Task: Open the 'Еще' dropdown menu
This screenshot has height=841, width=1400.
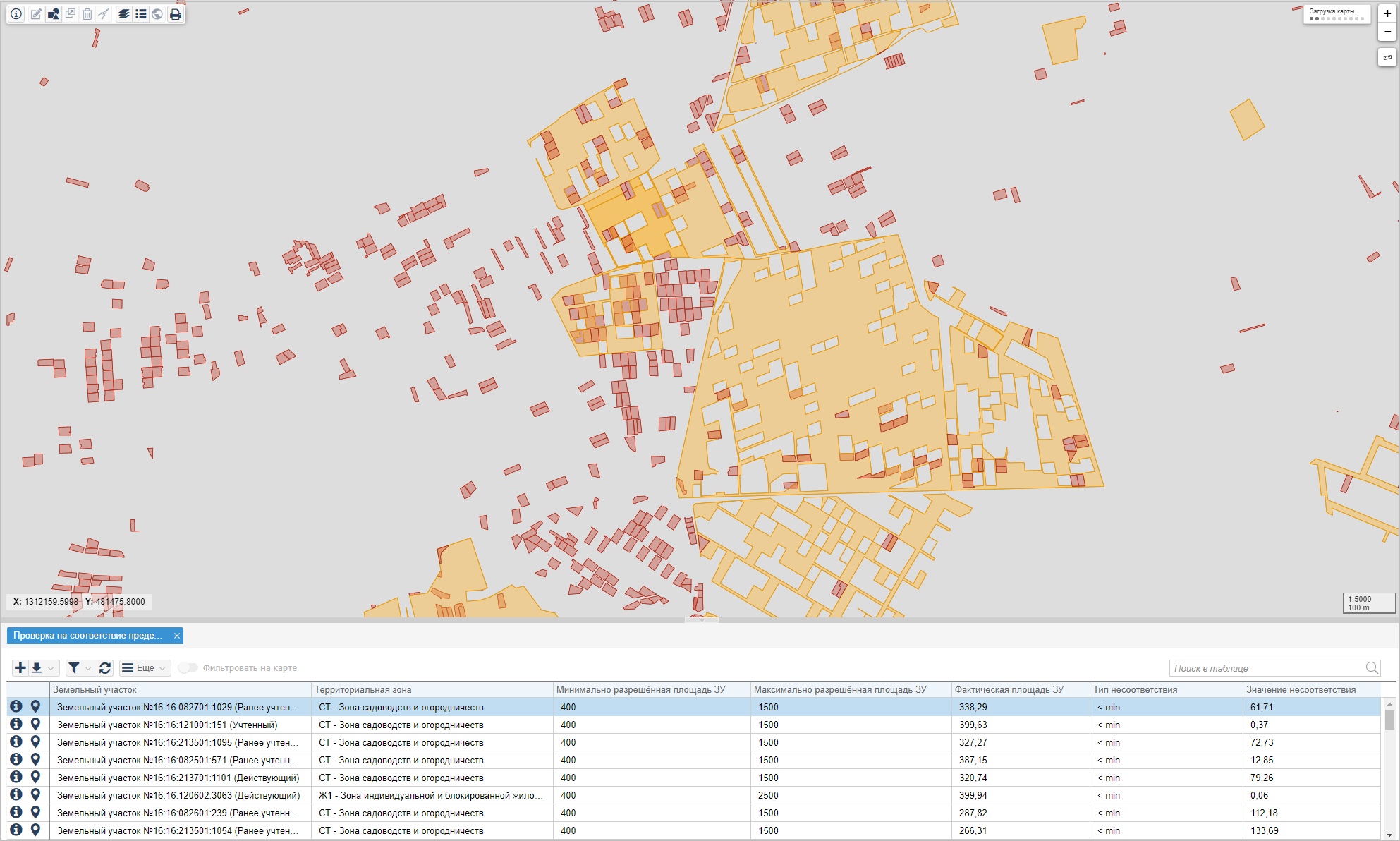Action: tap(145, 667)
